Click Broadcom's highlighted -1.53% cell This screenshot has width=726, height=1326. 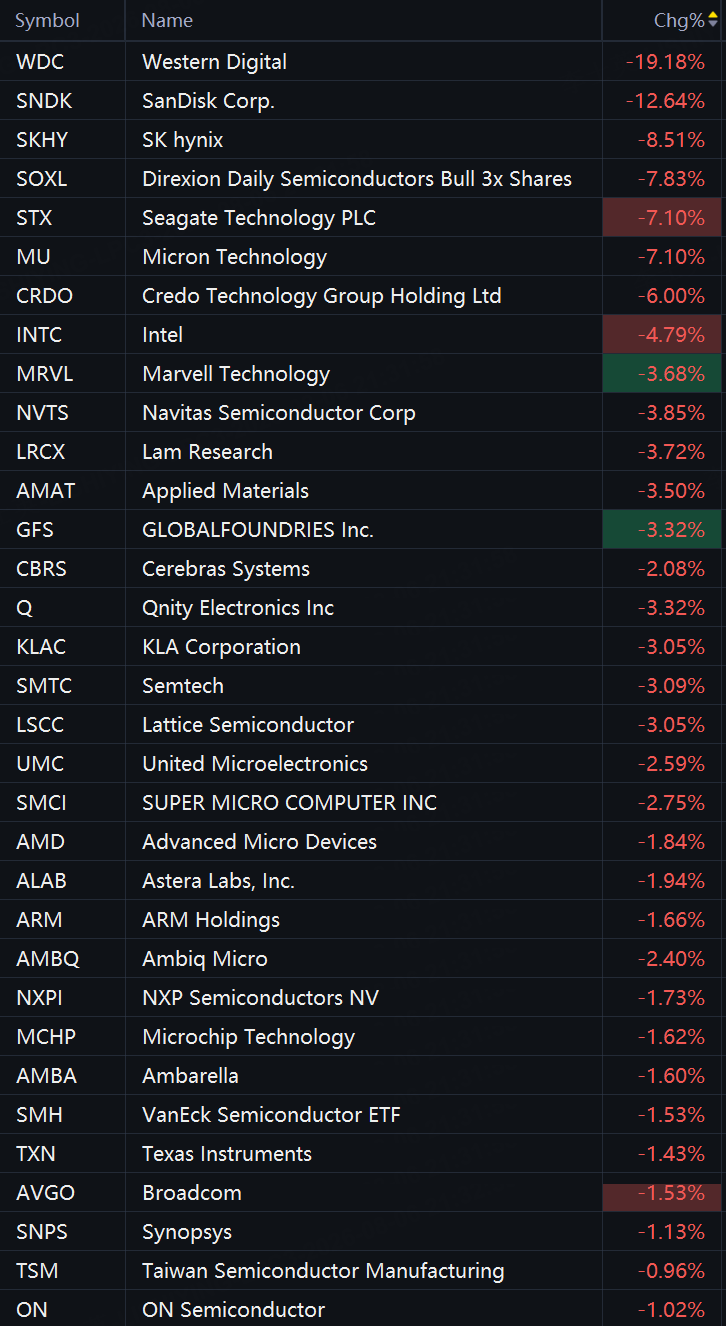662,1192
